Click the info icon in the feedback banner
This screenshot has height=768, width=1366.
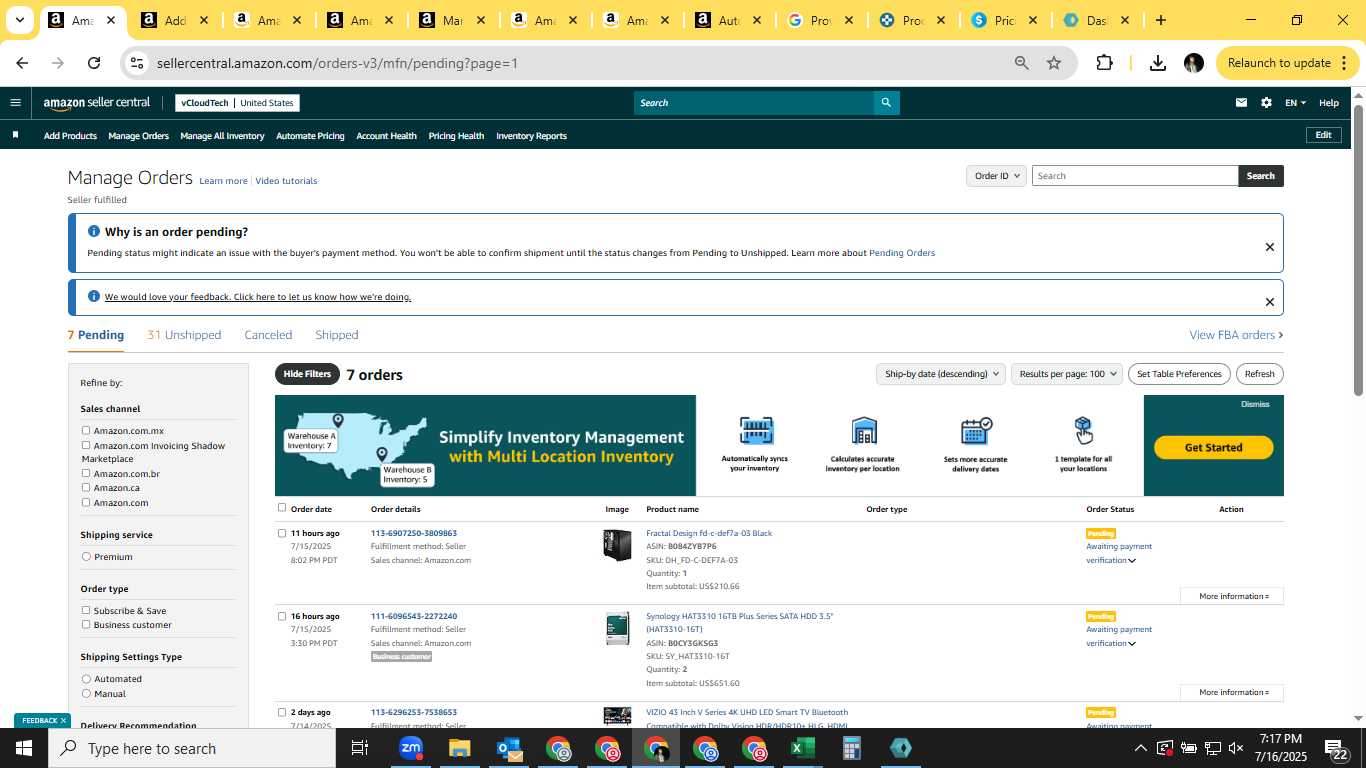(x=94, y=296)
